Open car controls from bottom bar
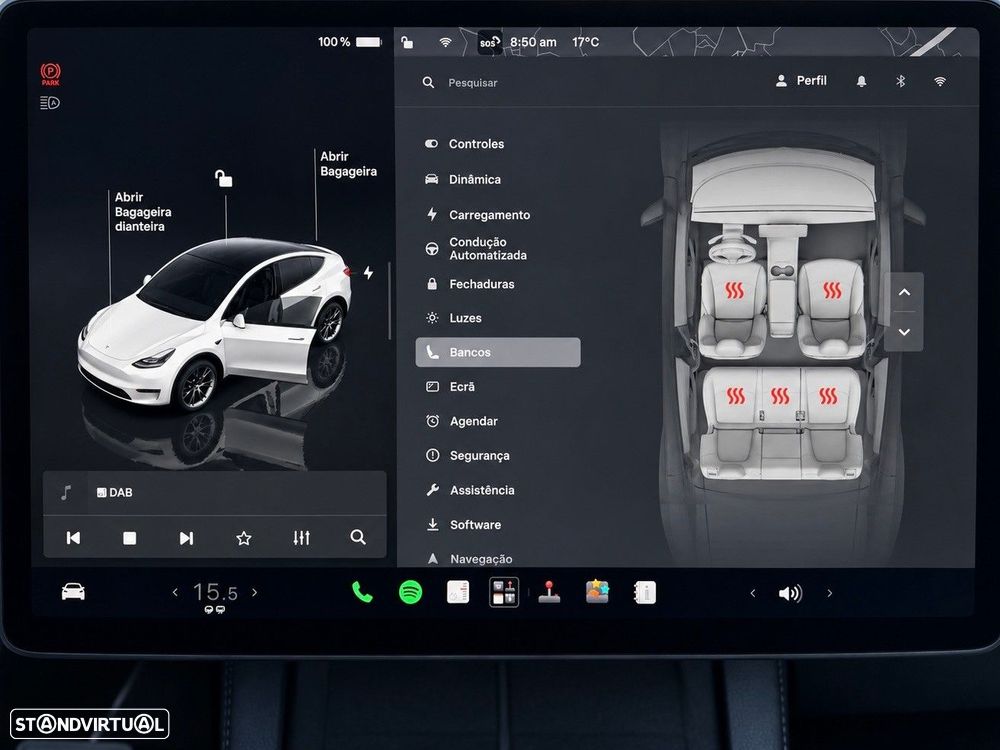The height and width of the screenshot is (750, 1000). [x=73, y=592]
